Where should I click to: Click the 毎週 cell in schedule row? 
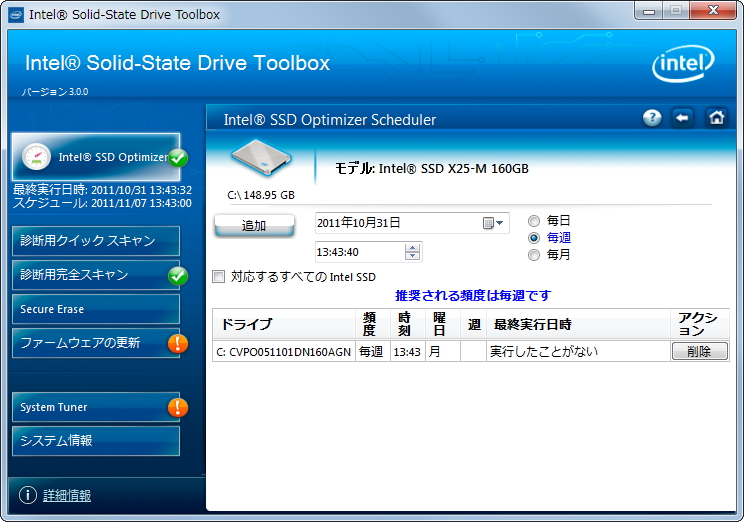[372, 352]
